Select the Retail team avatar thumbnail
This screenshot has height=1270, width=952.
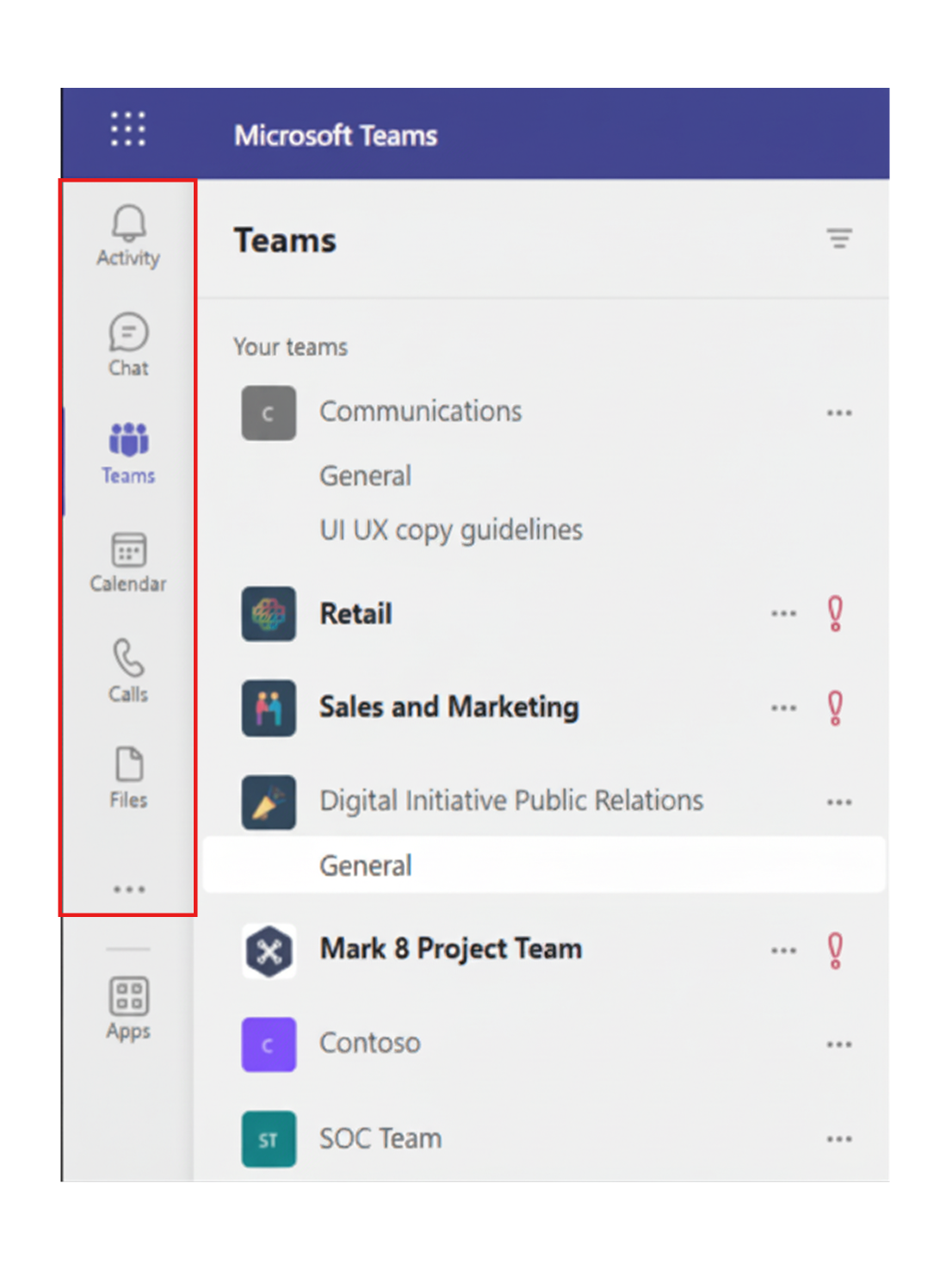coord(268,613)
